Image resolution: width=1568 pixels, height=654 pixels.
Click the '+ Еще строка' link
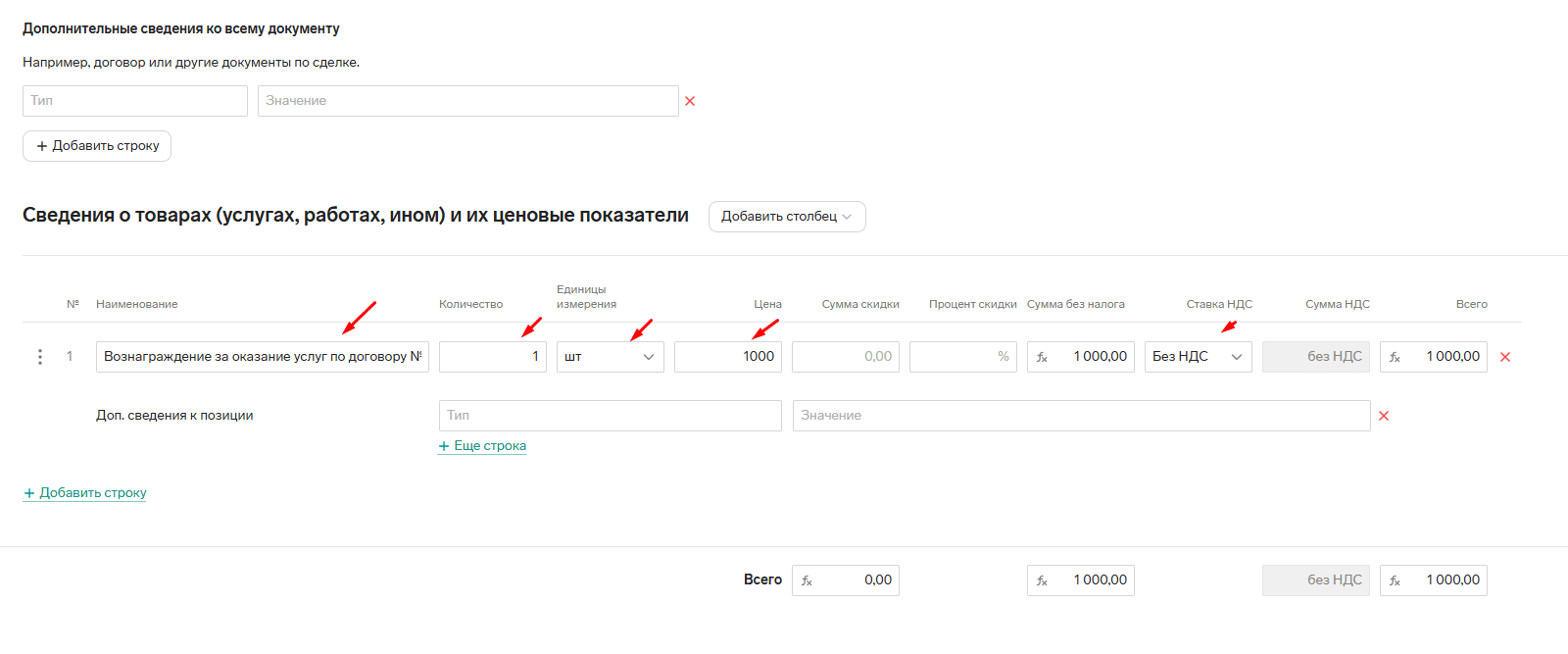point(482,446)
